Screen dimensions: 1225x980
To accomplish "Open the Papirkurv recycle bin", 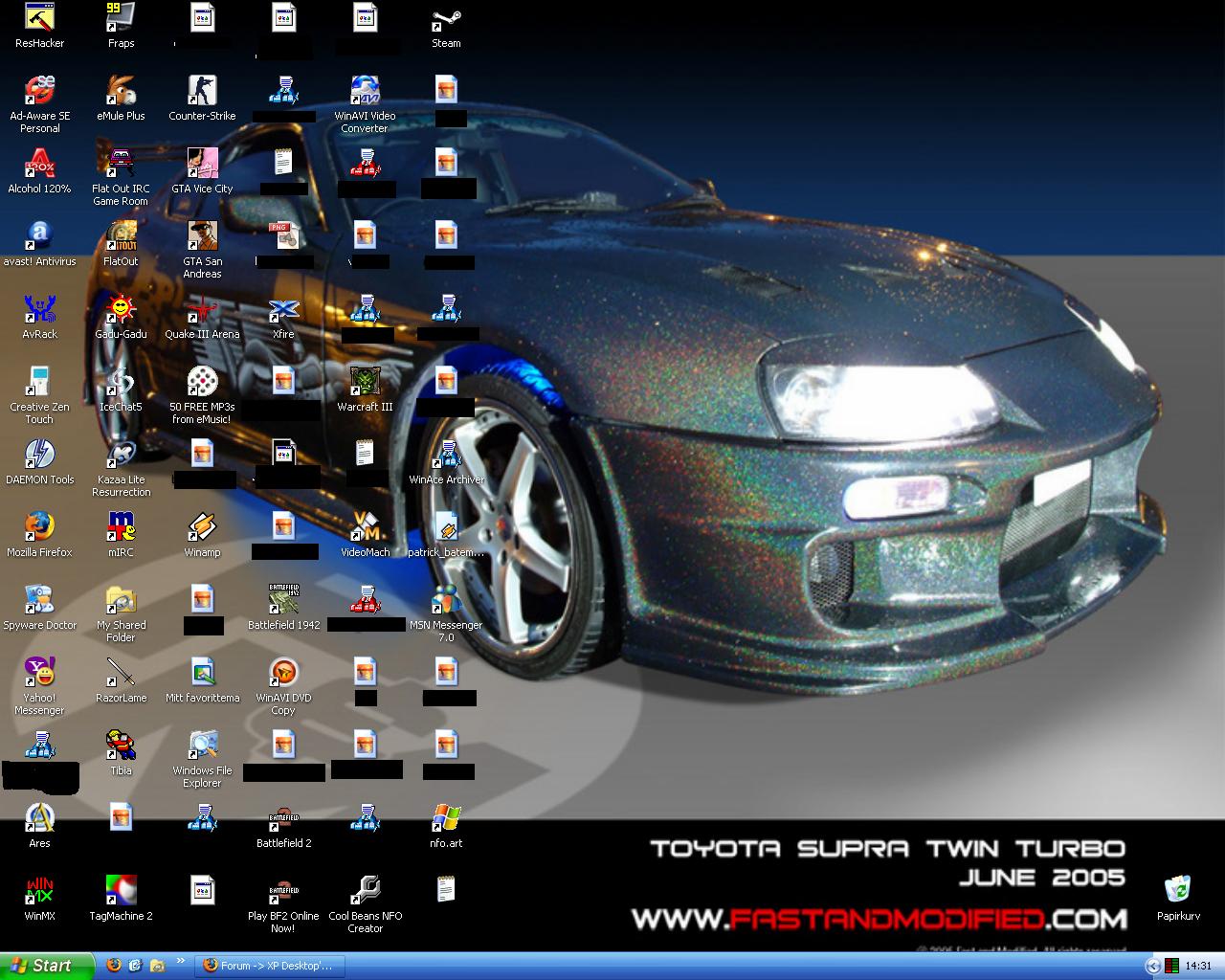I will 1178,899.
